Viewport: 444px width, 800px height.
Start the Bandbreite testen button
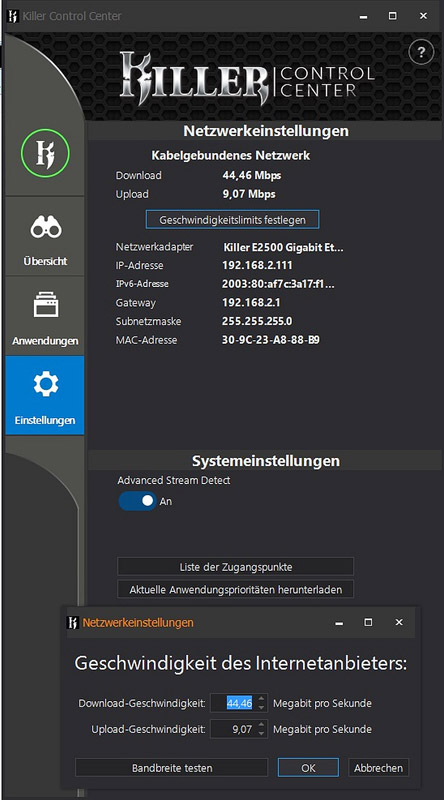[171, 768]
